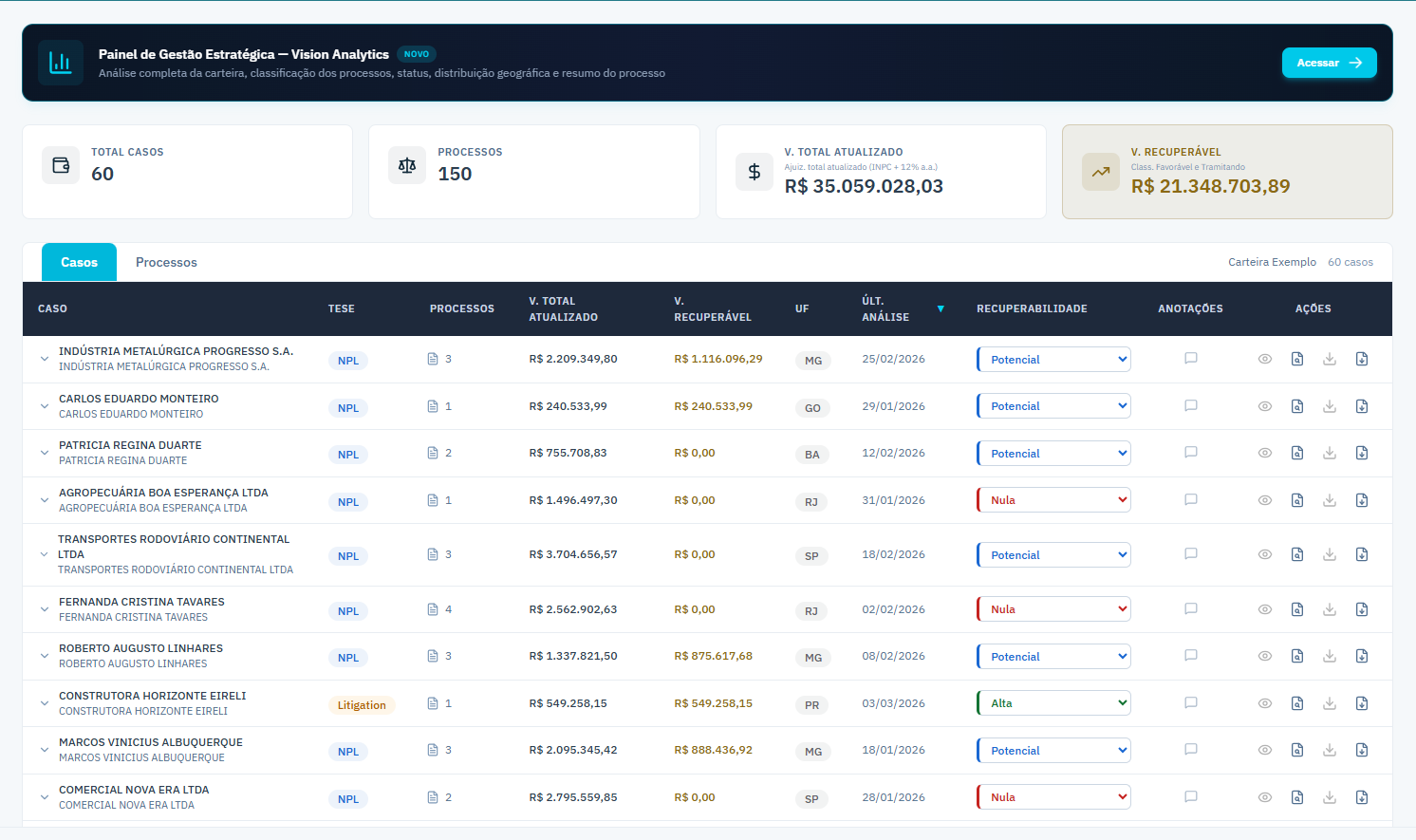Click the Acessar button
The height and width of the screenshot is (840, 1416).
point(1329,62)
